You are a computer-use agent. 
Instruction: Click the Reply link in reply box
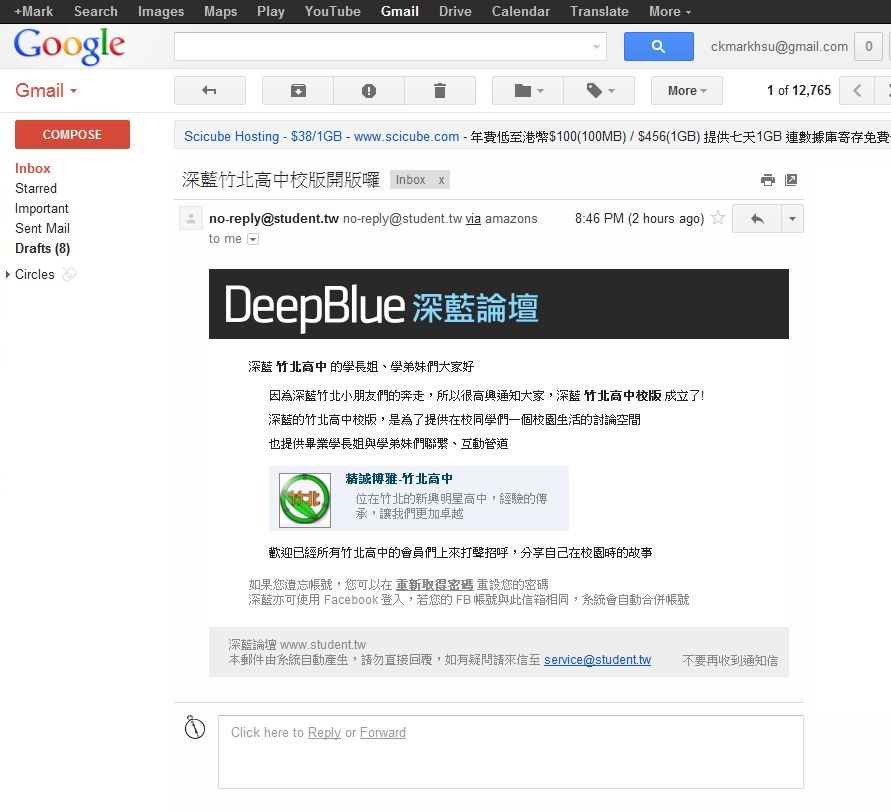pos(324,732)
